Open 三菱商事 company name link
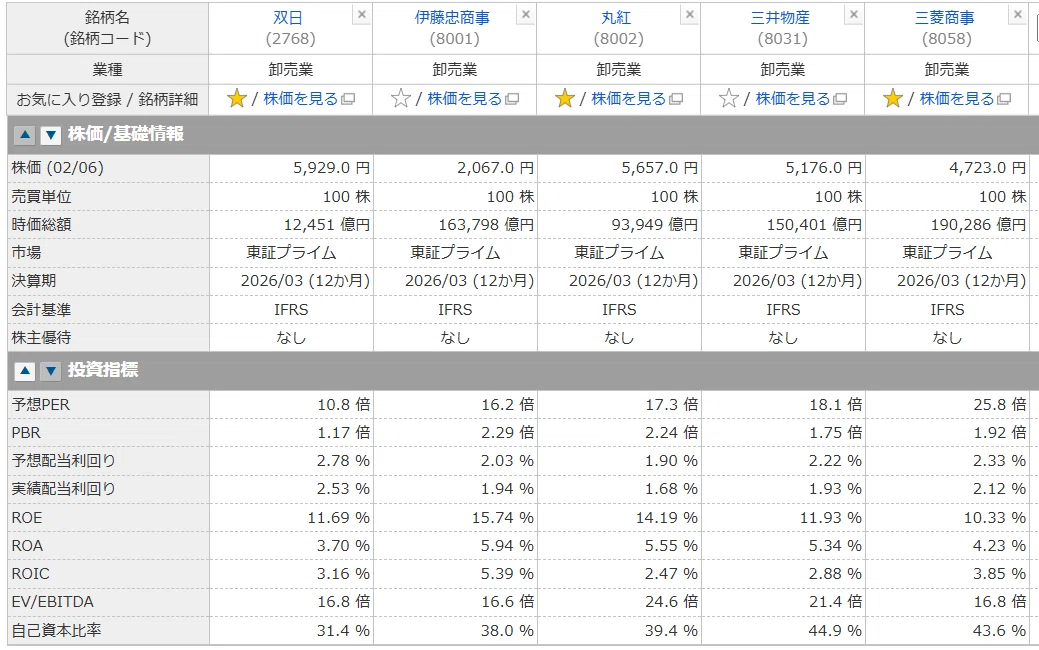This screenshot has height=650, width=1039. coord(945,18)
